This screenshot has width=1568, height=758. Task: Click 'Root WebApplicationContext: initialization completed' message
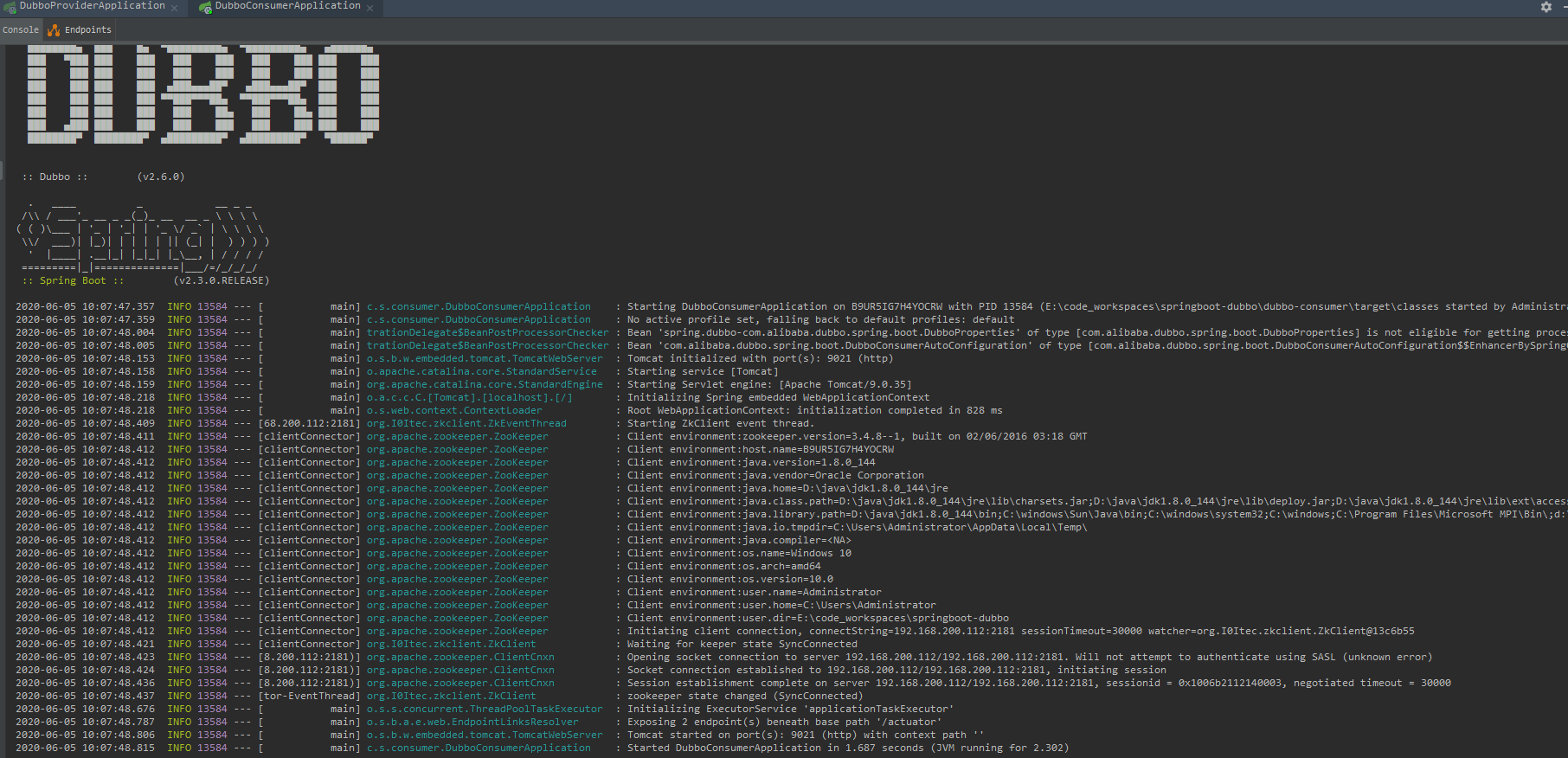click(814, 410)
